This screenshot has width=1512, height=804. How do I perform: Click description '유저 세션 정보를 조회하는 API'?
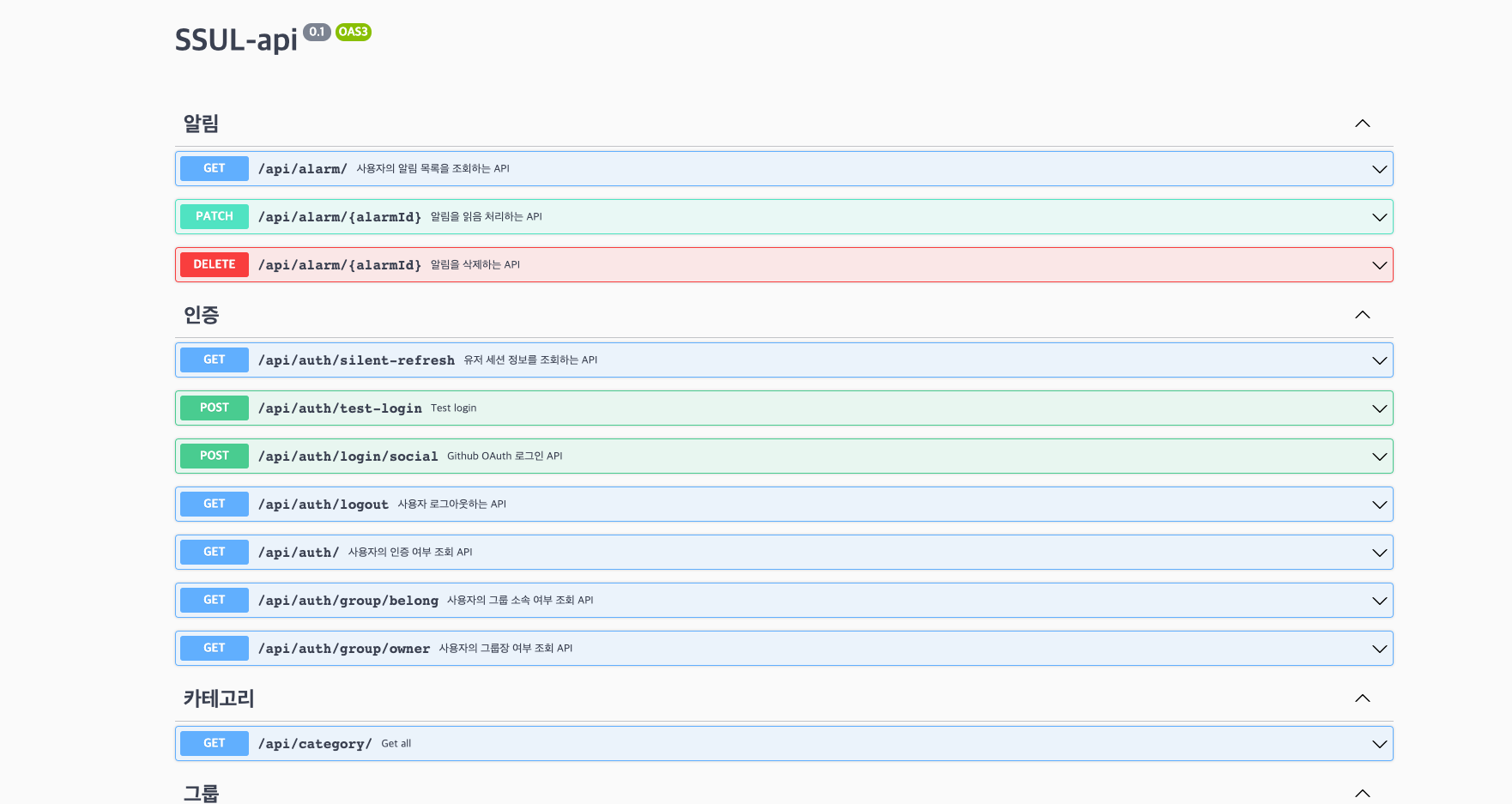[x=530, y=360]
